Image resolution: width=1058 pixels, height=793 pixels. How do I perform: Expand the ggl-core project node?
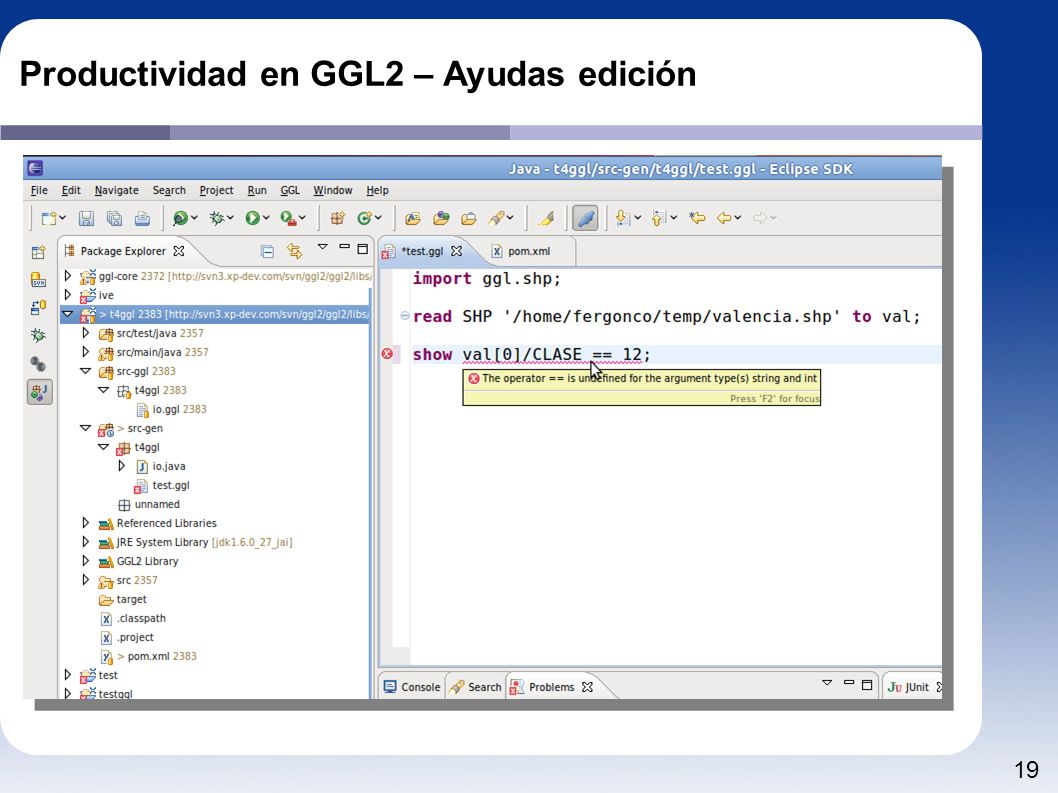click(67, 275)
